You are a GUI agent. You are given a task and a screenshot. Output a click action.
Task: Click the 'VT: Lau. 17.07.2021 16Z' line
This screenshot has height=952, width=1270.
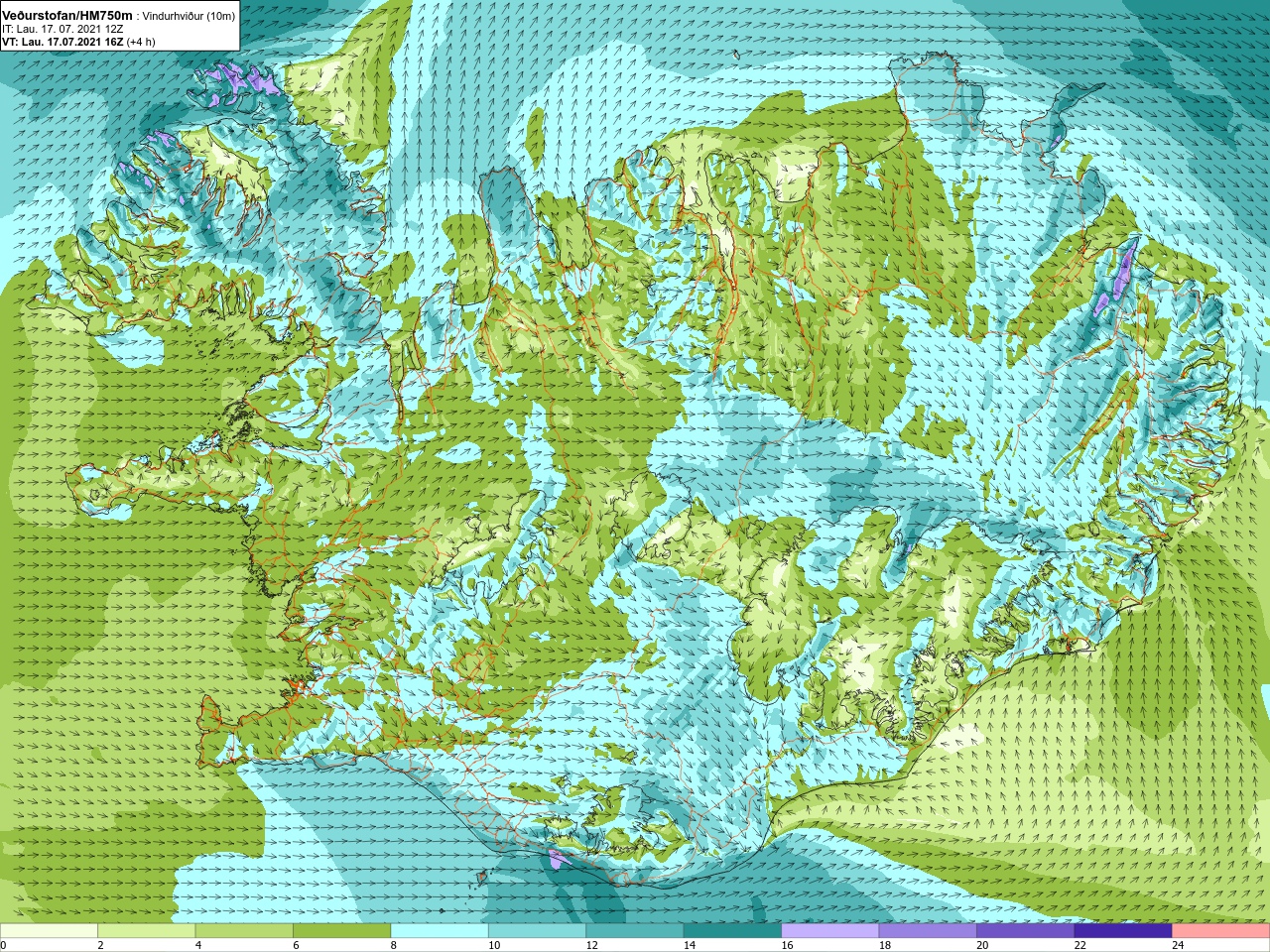click(63, 42)
